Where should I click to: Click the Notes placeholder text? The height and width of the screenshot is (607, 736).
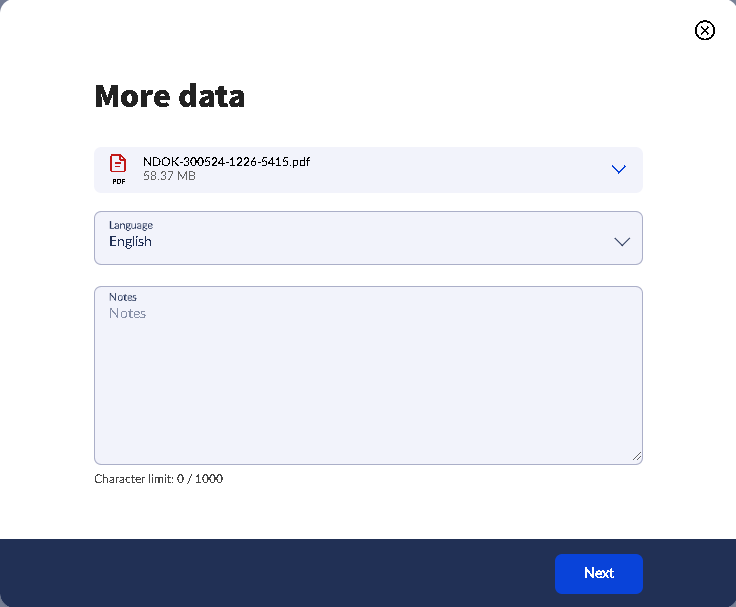(128, 314)
